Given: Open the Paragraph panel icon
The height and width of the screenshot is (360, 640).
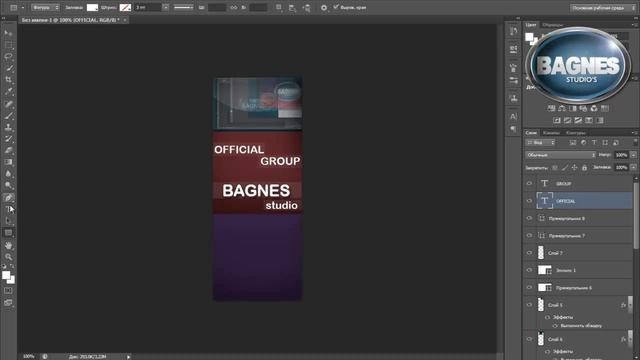Looking at the screenshot, I should click(513, 129).
